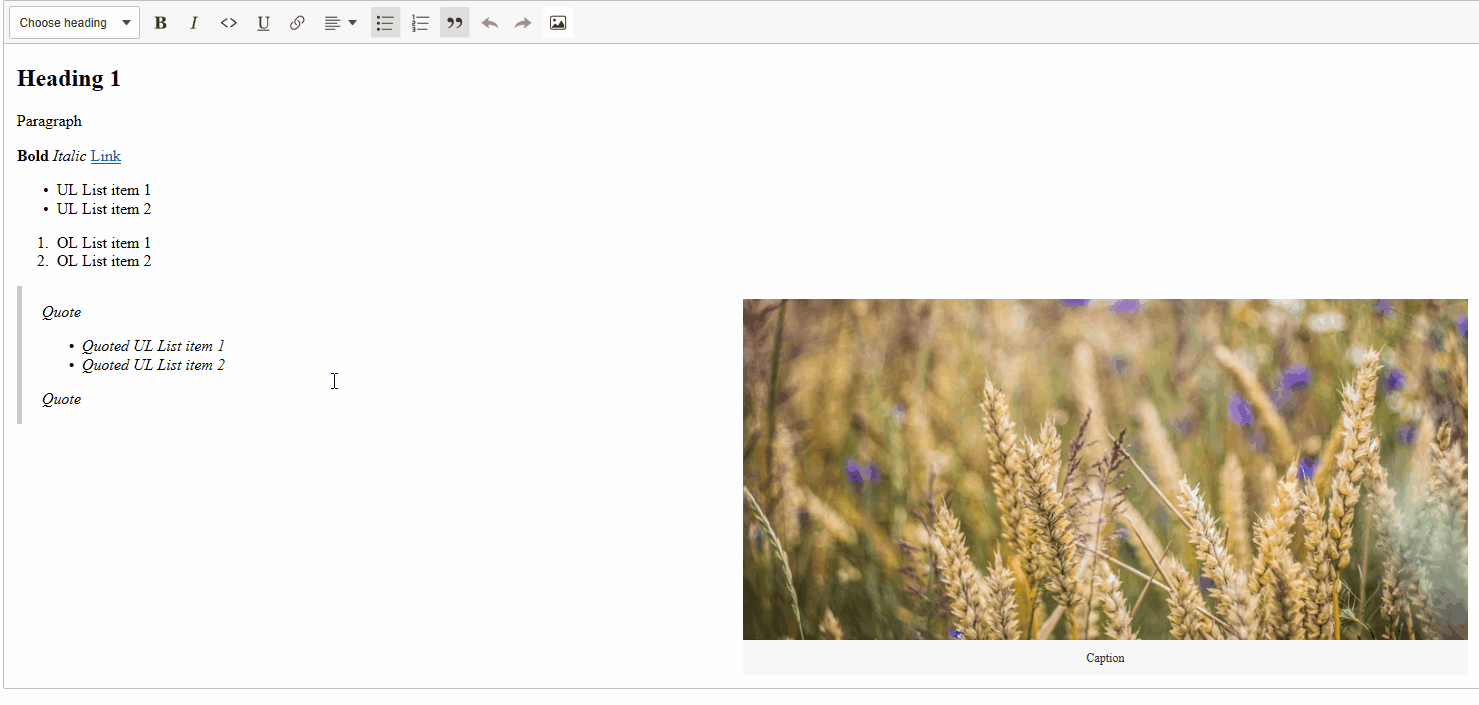Apply inline code formatting
Image resolution: width=1479 pixels, height=705 pixels.
[x=229, y=23]
